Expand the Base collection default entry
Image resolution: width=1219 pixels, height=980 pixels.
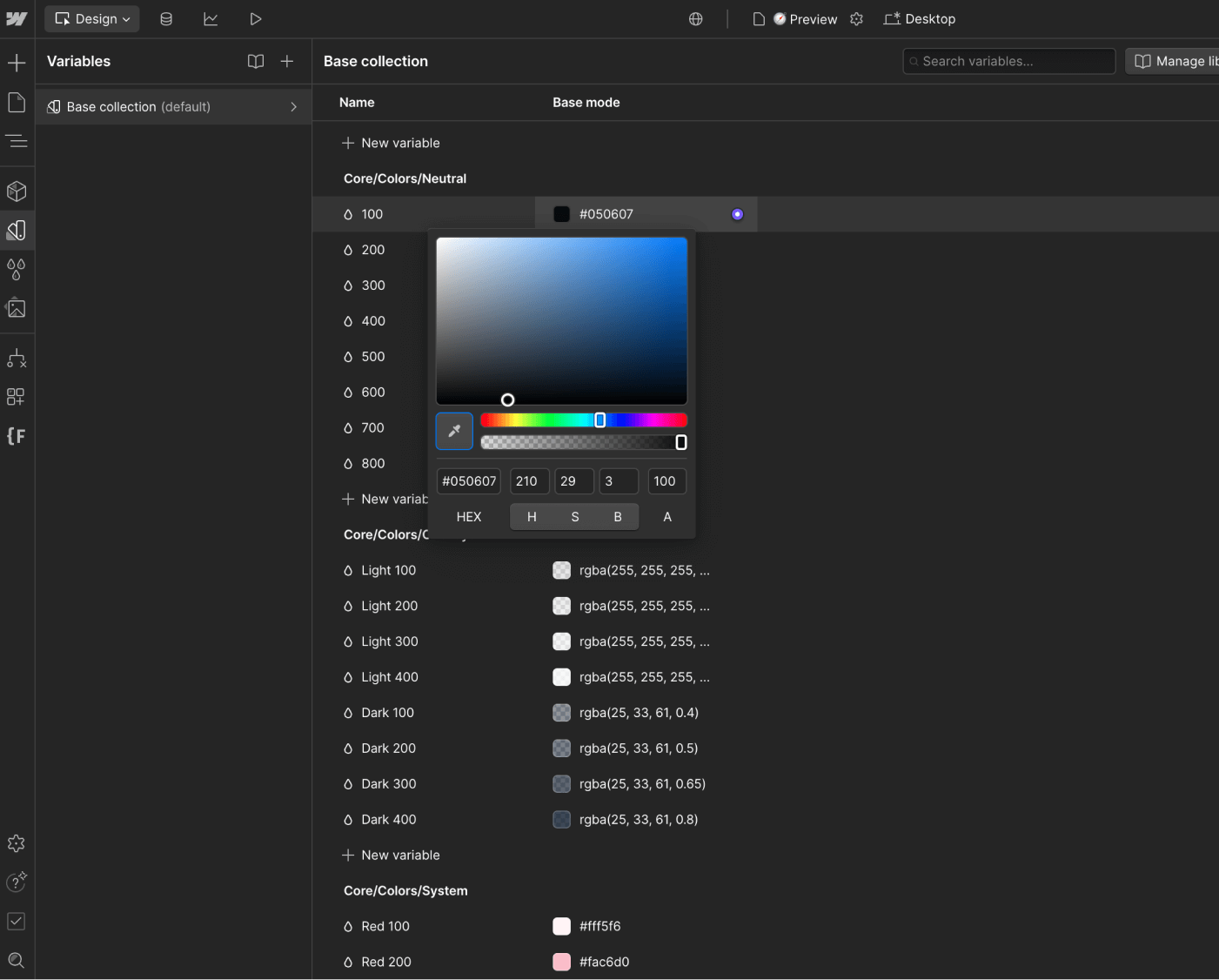(x=293, y=106)
